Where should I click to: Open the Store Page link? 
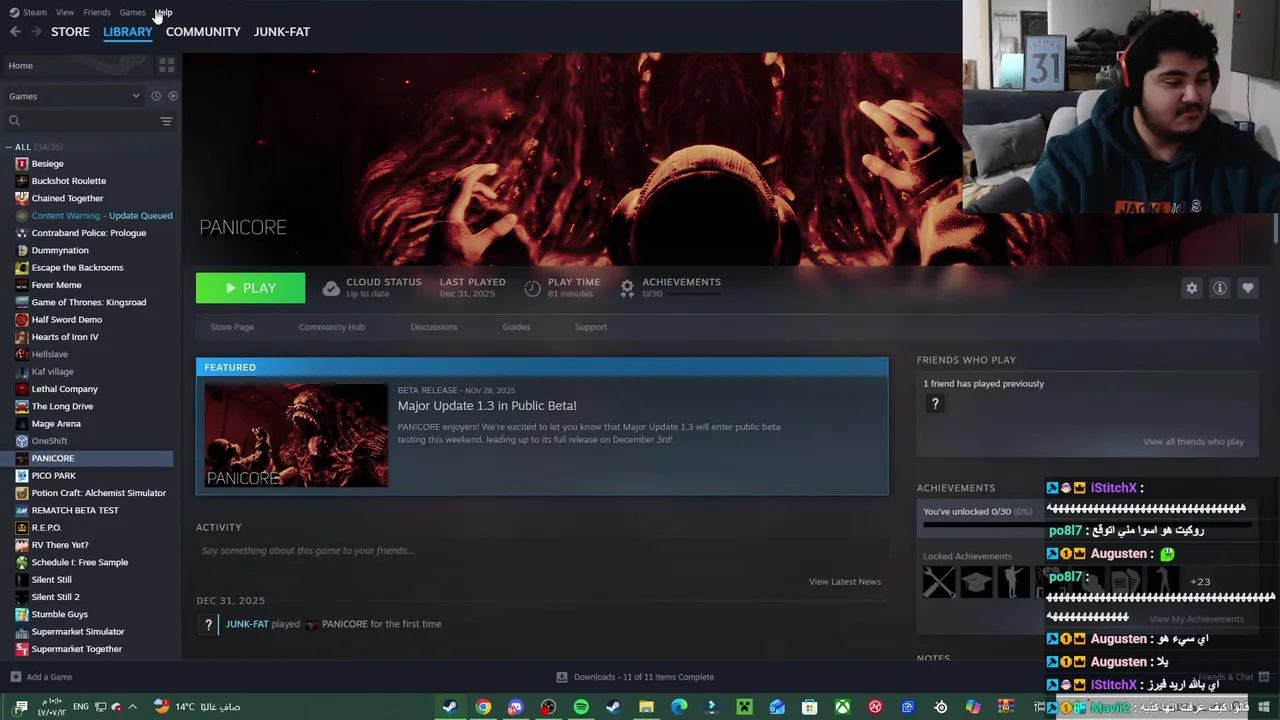[x=232, y=327]
